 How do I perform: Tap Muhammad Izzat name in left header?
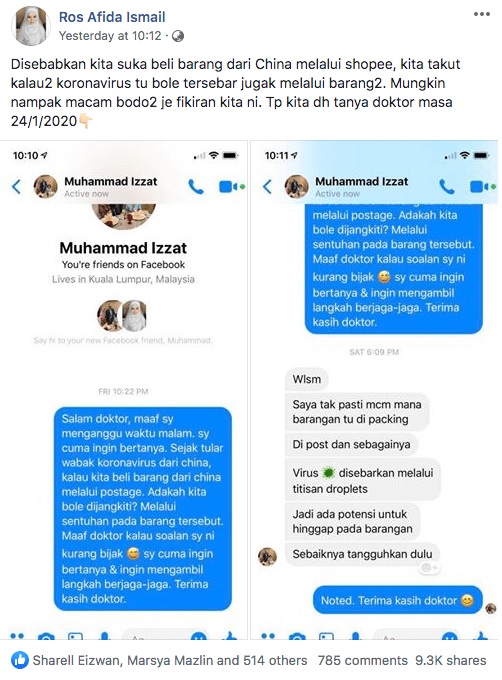pos(111,181)
